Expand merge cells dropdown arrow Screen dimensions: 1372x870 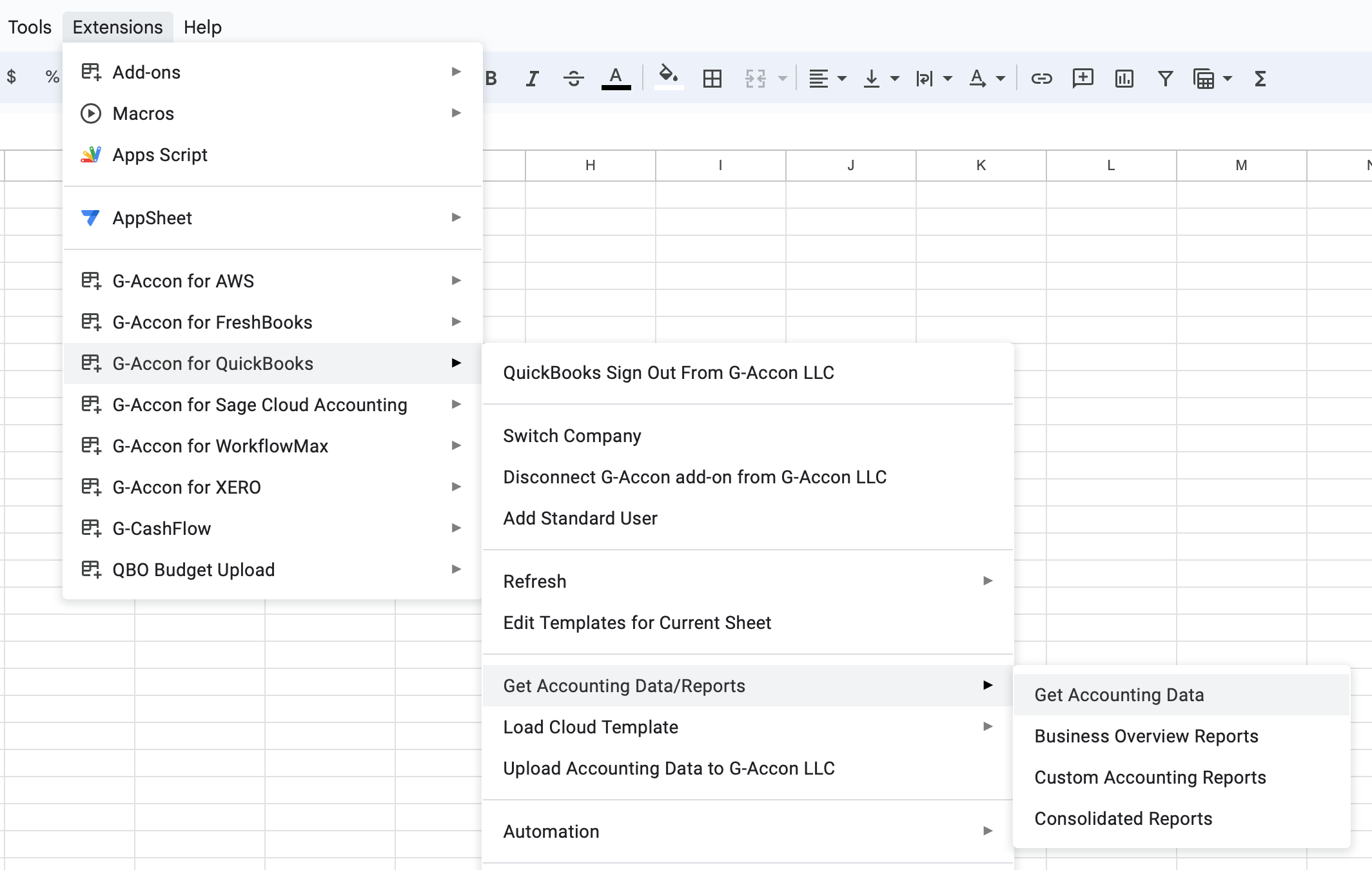(x=782, y=79)
